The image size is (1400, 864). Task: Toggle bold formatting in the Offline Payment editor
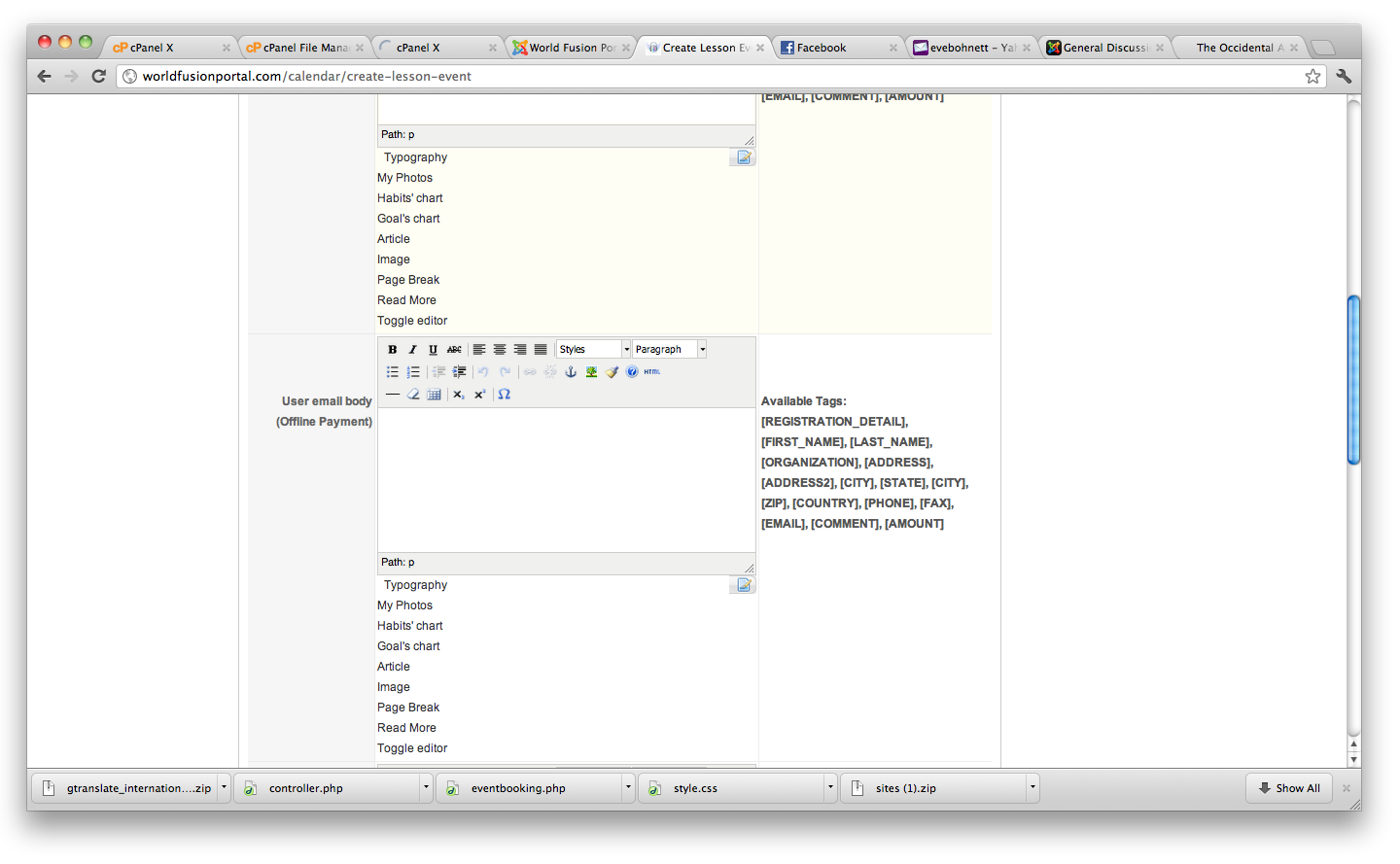[392, 349]
